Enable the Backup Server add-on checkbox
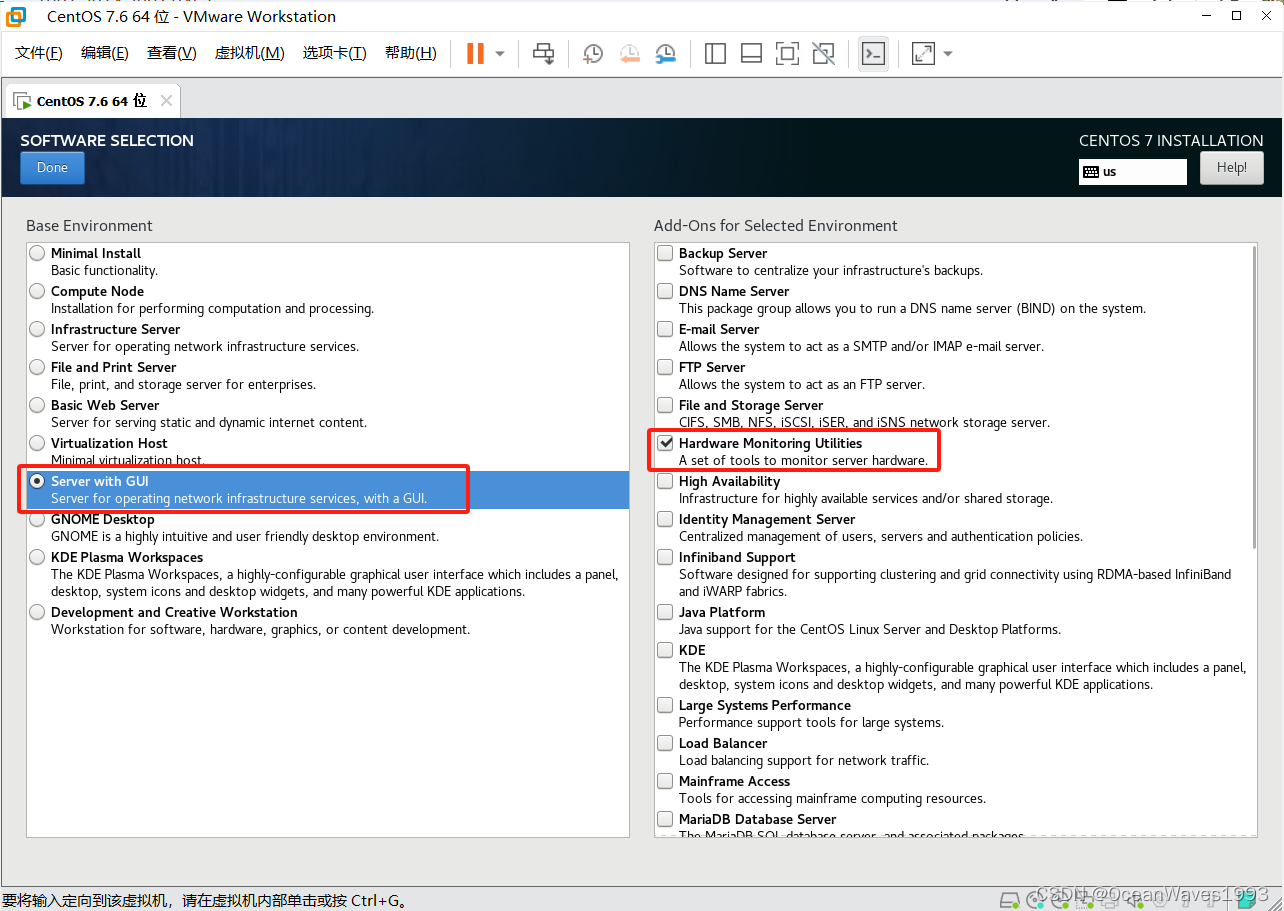The image size is (1284, 911). click(x=665, y=253)
